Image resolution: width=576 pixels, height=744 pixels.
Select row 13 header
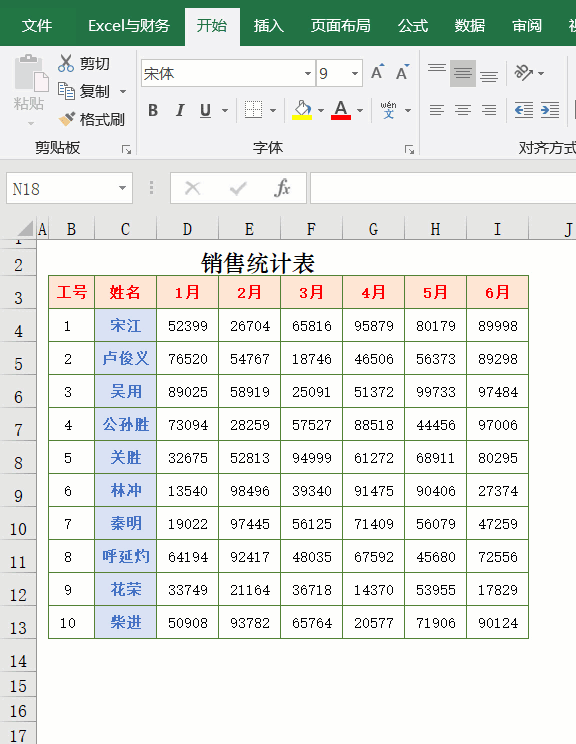[x=18, y=622]
